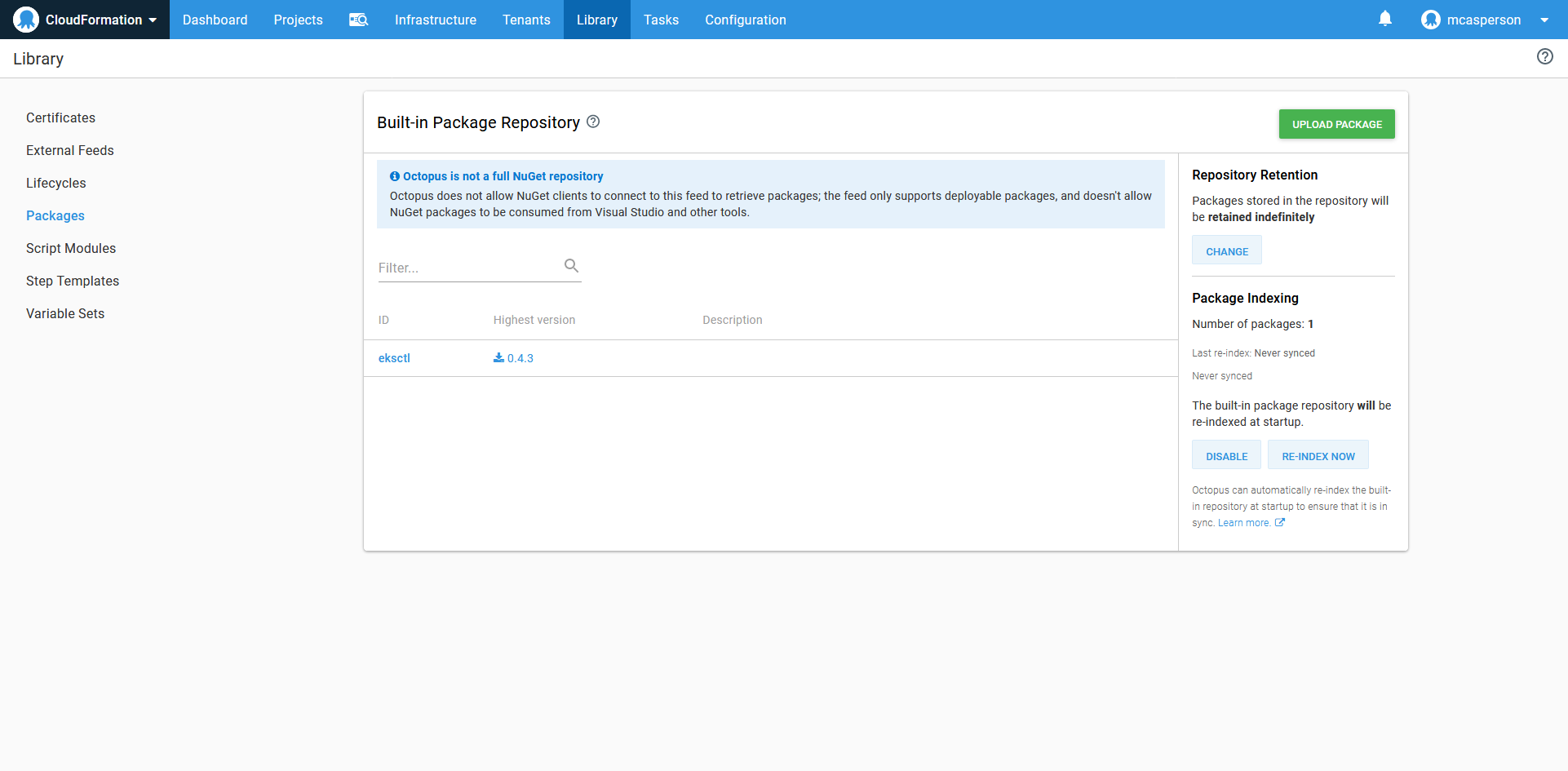This screenshot has width=1568, height=771.
Task: Open the eksctl package link
Action: [x=394, y=358]
